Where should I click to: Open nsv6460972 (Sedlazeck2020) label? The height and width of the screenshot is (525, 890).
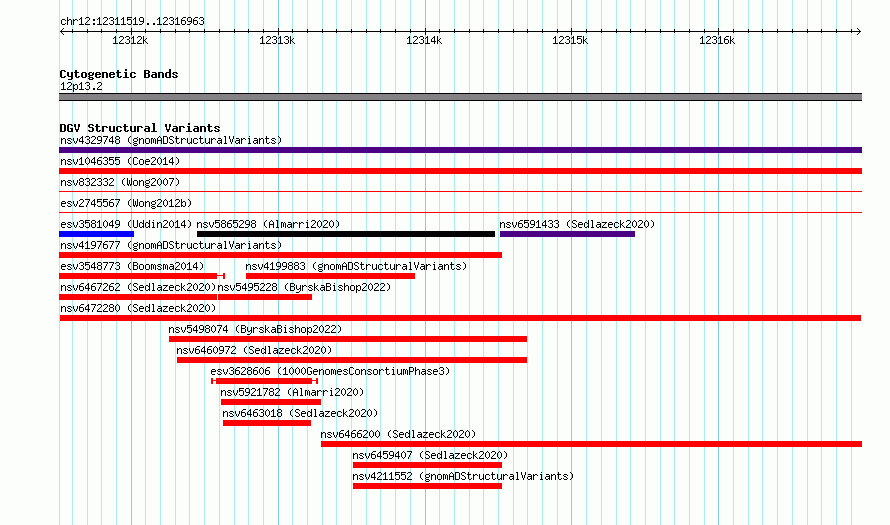(254, 350)
